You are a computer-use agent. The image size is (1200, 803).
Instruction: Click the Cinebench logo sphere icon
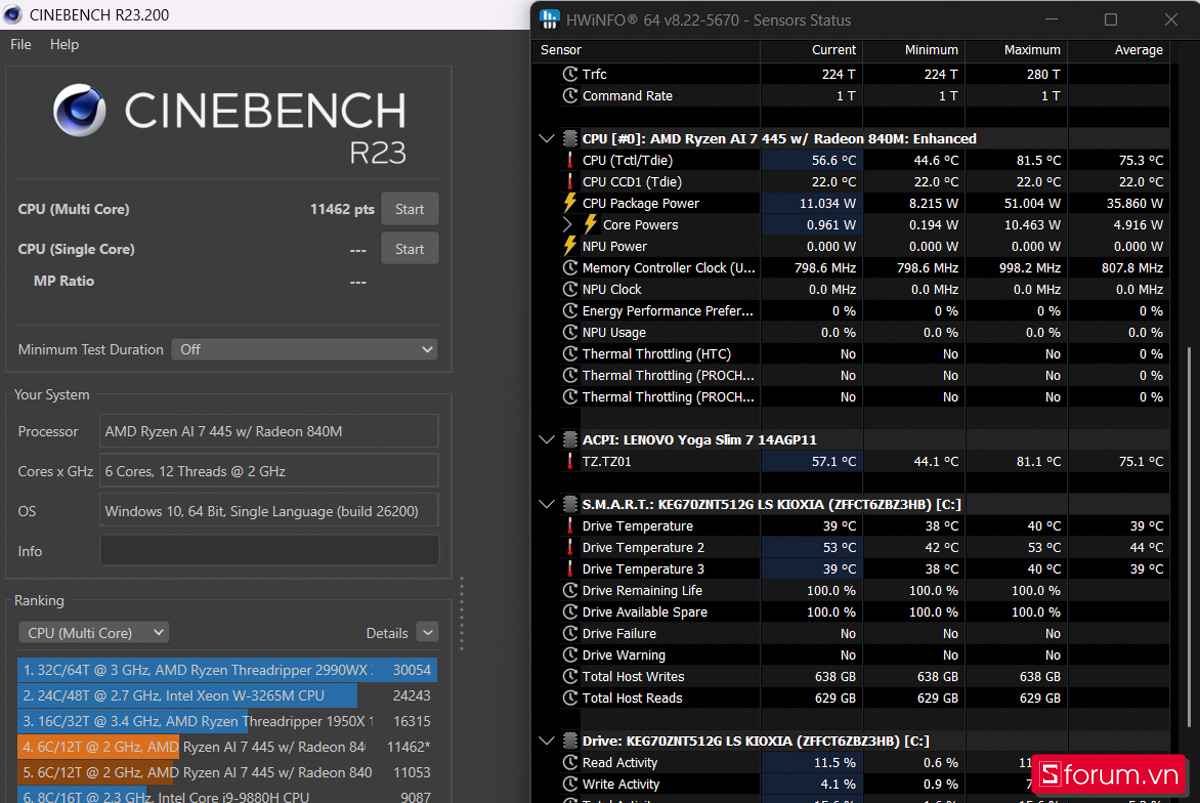click(80, 110)
